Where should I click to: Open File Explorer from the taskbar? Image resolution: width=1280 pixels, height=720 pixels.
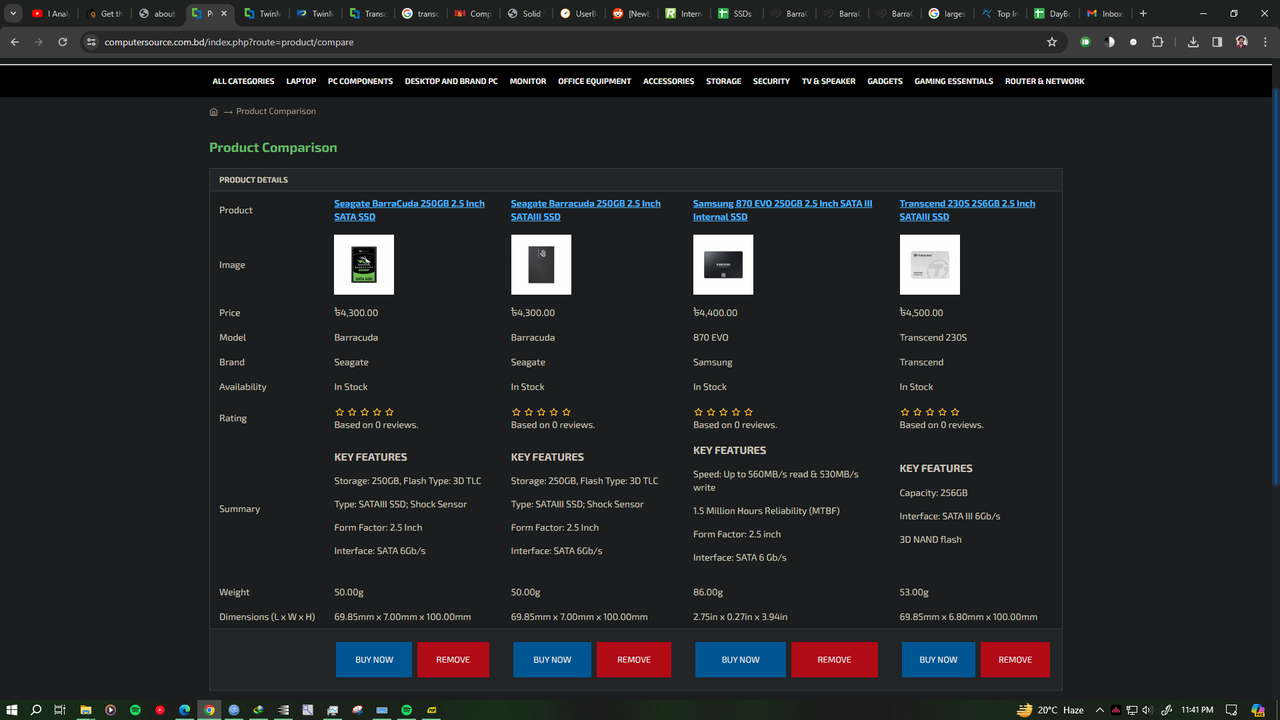point(86,710)
